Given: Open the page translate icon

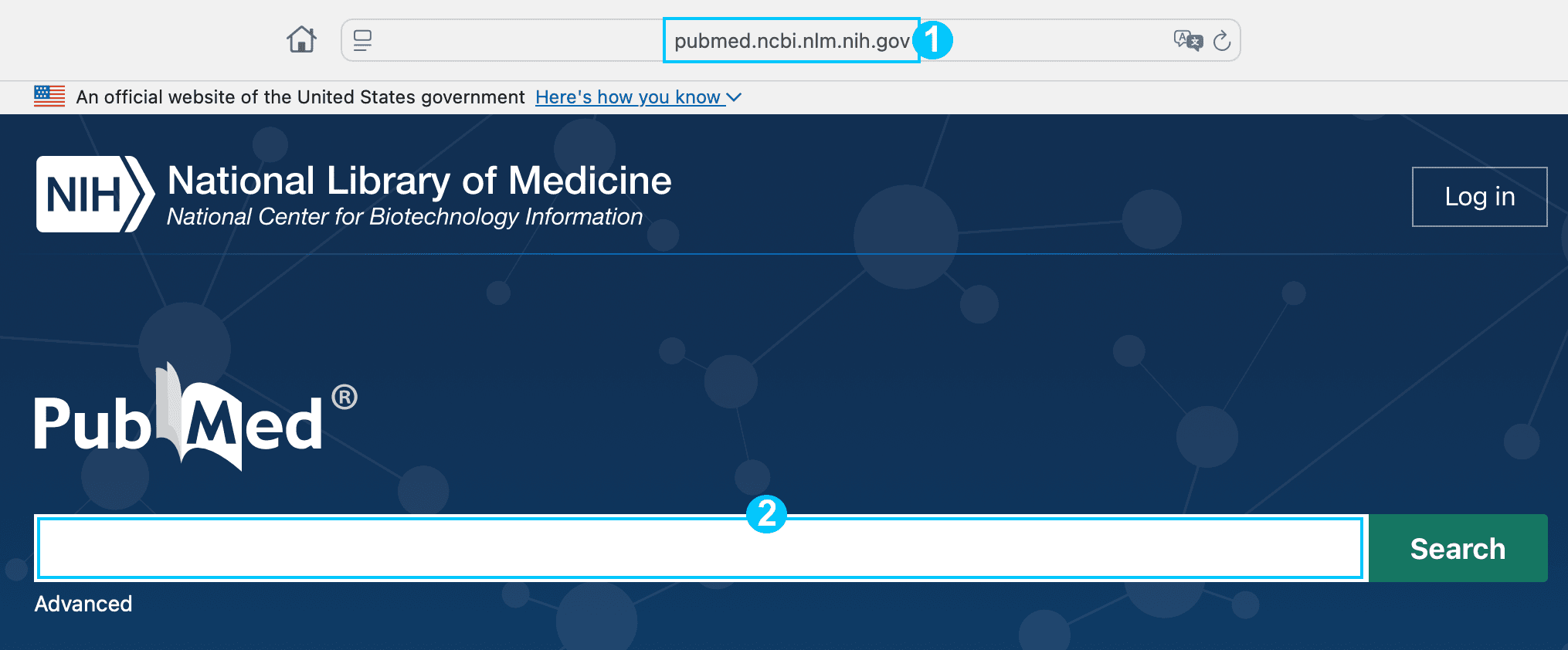Looking at the screenshot, I should coord(1188,40).
